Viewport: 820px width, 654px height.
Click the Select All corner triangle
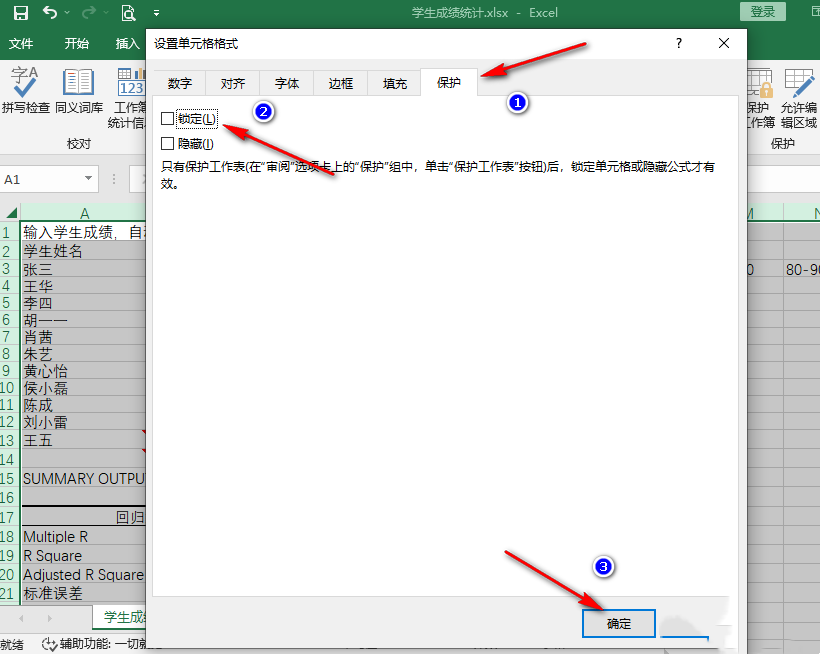pyautogui.click(x=11, y=212)
